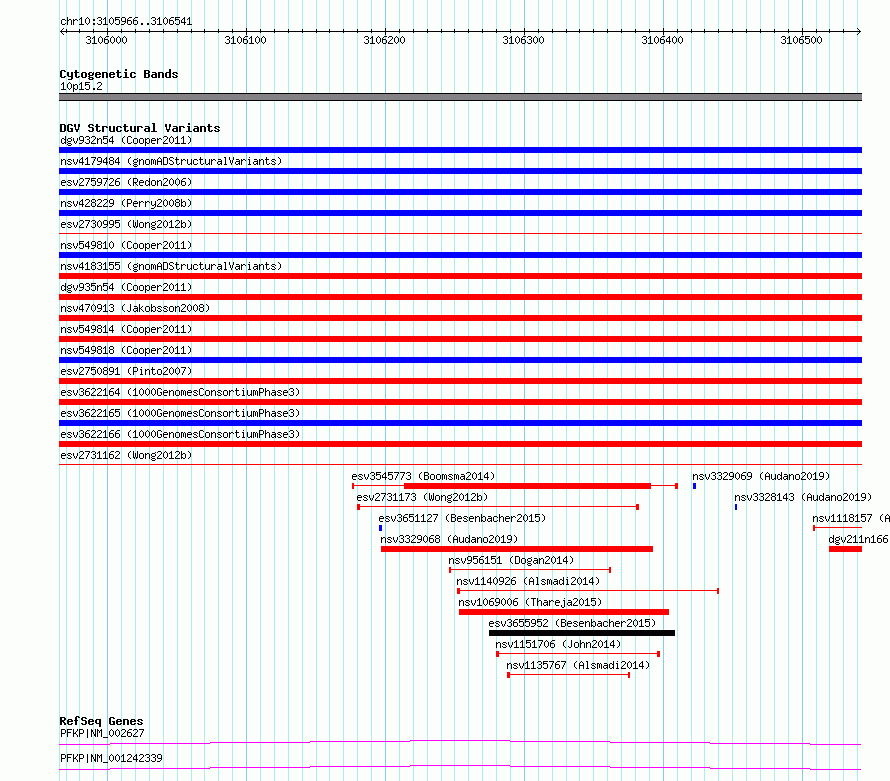Image resolution: width=890 pixels, height=781 pixels.
Task: Click the esv2731162 (Wong2012b) label
Action: (x=126, y=455)
